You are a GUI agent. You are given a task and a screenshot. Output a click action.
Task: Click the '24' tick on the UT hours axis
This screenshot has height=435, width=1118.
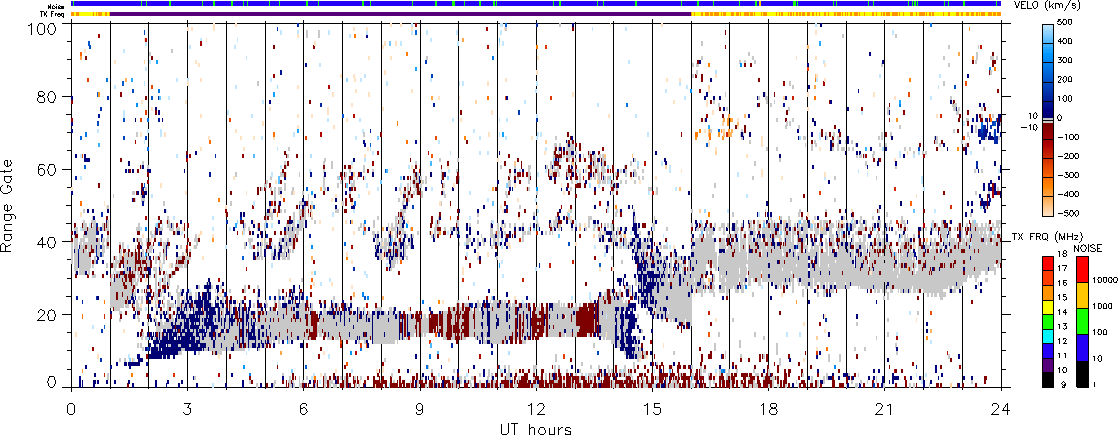1001,408
